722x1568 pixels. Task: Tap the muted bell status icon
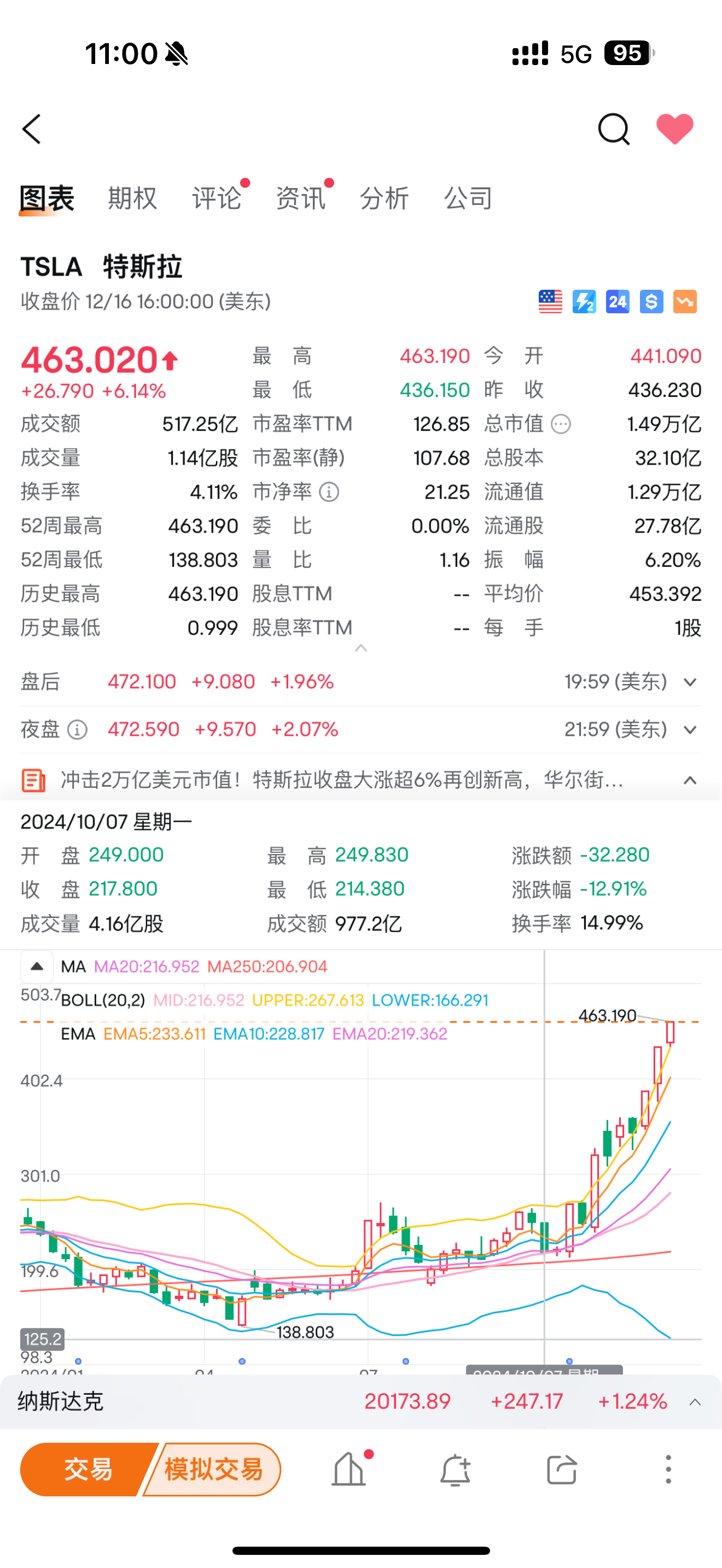177,54
